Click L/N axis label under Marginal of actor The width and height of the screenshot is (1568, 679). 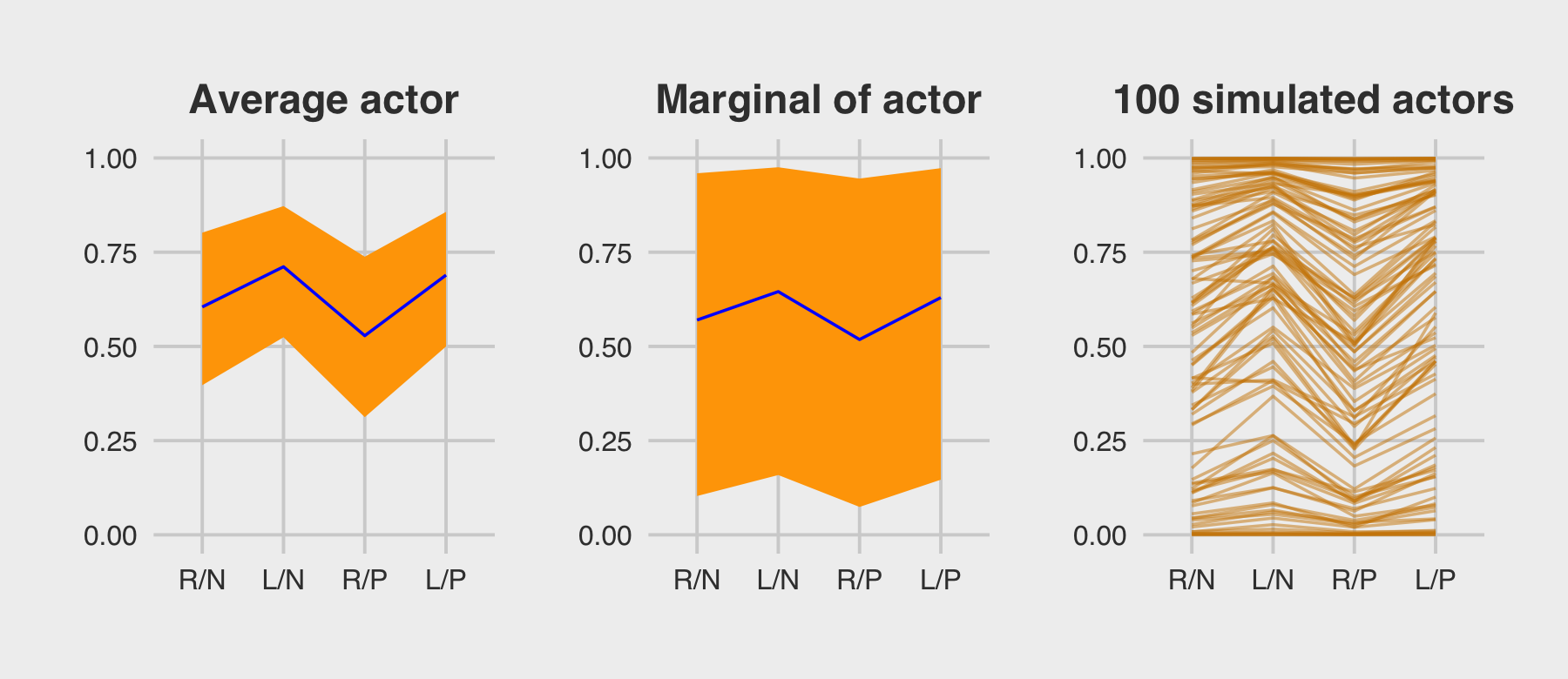[x=778, y=580]
